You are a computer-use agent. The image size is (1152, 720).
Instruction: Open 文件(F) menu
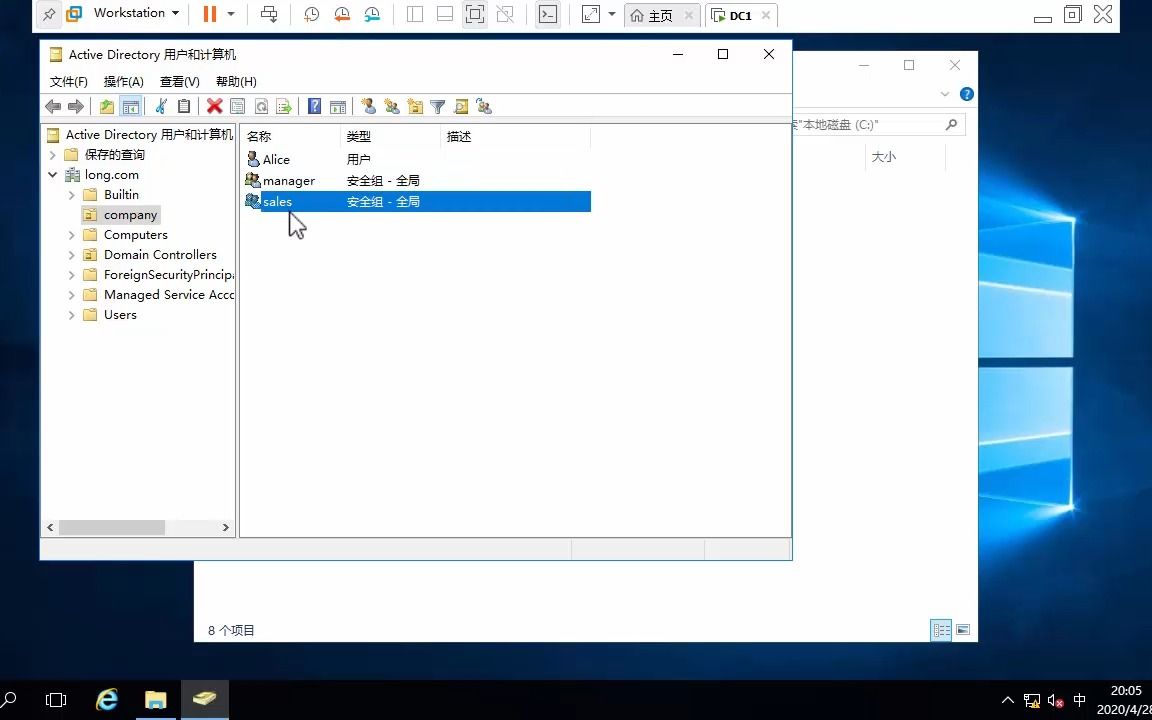68,82
